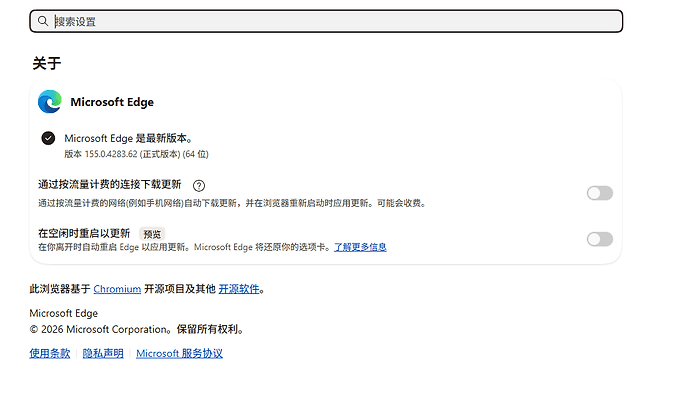This screenshot has width=690, height=419.
Task: Enable downloading updates over metered connections
Action: coord(600,193)
